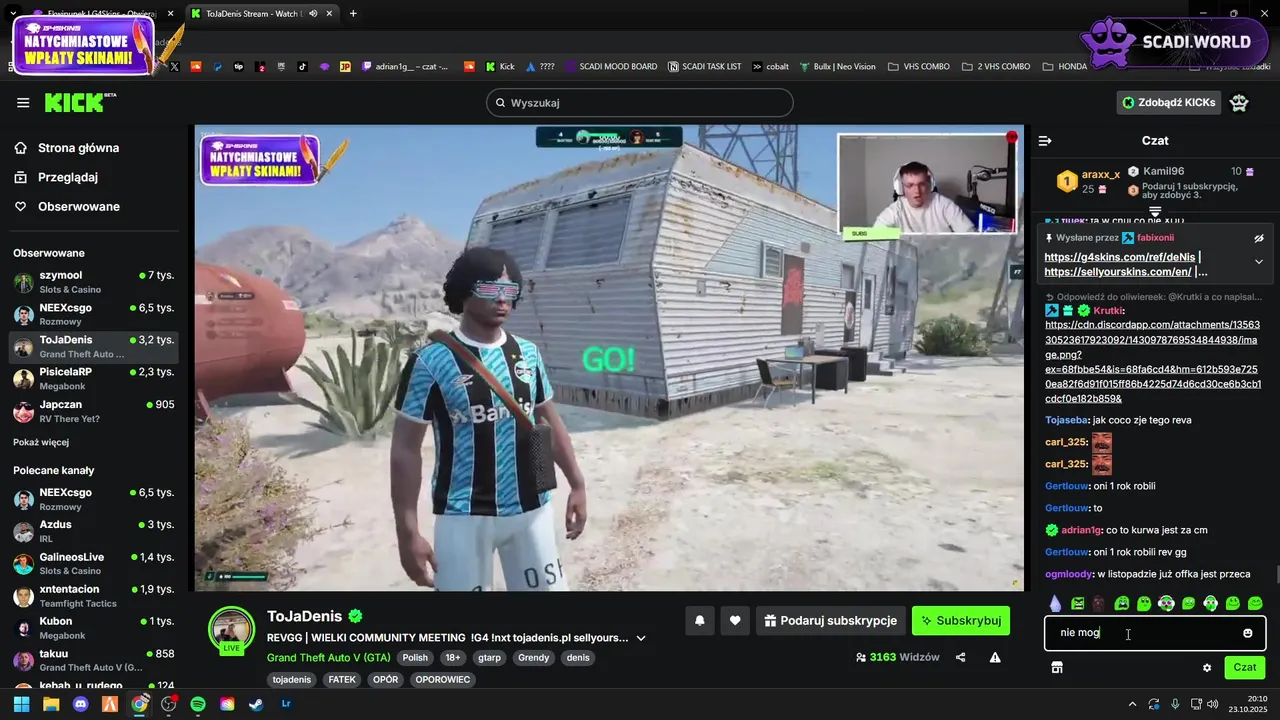Viewport: 1280px width, 720px height.
Task: Insert the blue crystal emote
Action: tap(1056, 603)
